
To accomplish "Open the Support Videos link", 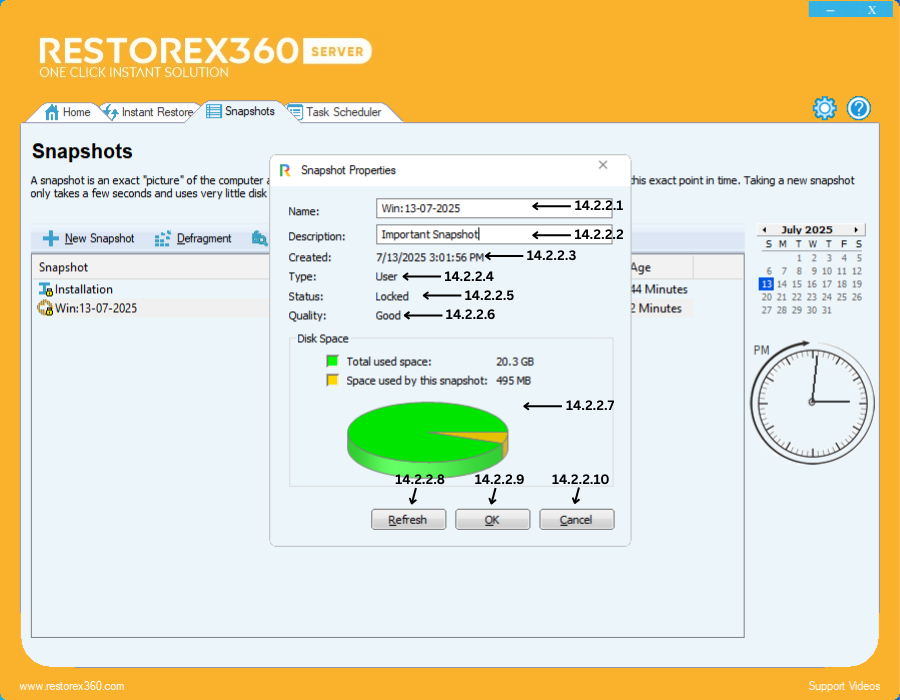I will click(844, 686).
